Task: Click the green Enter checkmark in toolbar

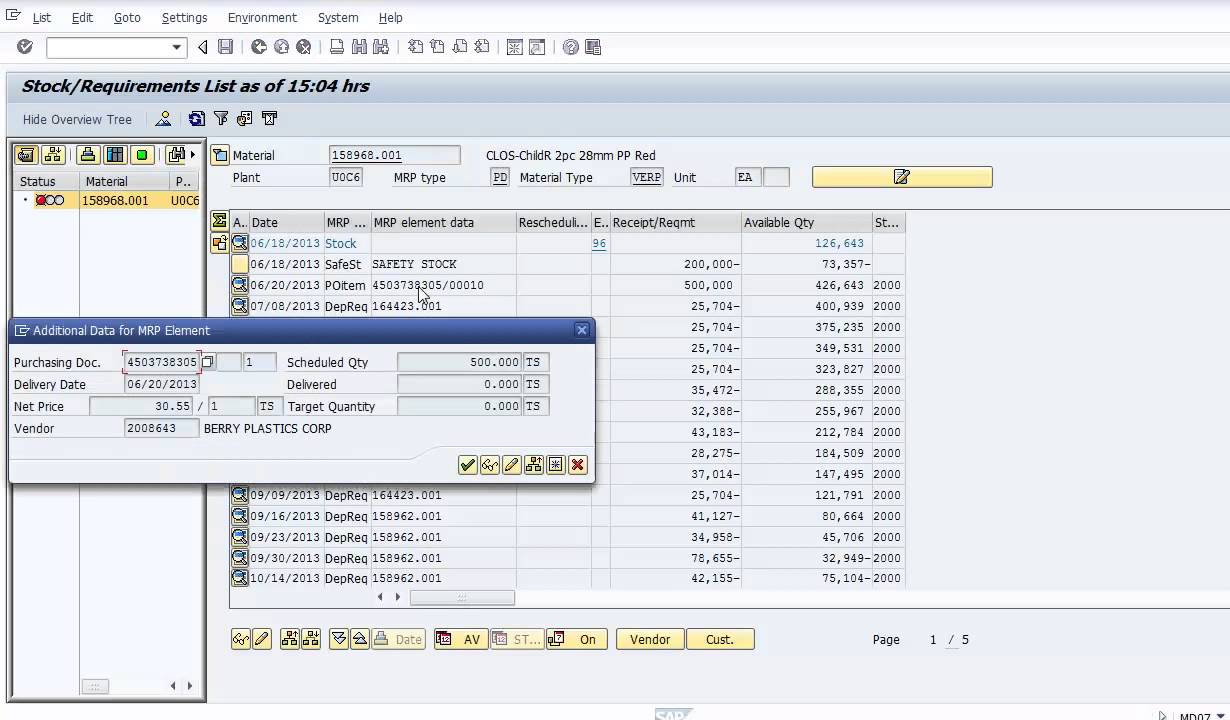Action: pos(25,47)
